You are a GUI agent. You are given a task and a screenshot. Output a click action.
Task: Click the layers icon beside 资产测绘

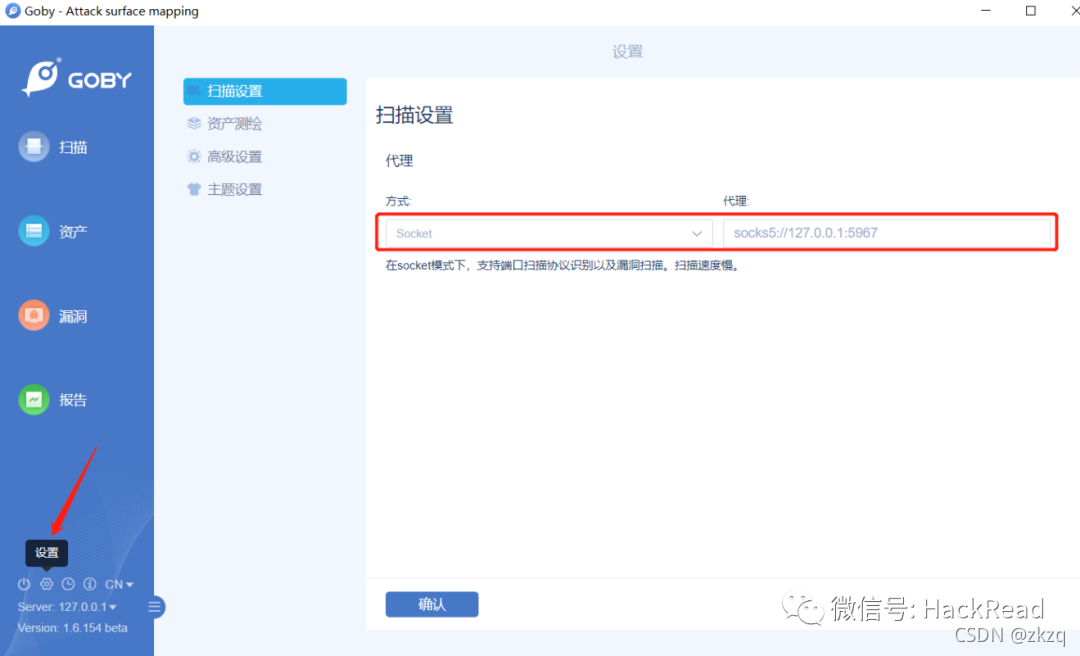tap(194, 123)
